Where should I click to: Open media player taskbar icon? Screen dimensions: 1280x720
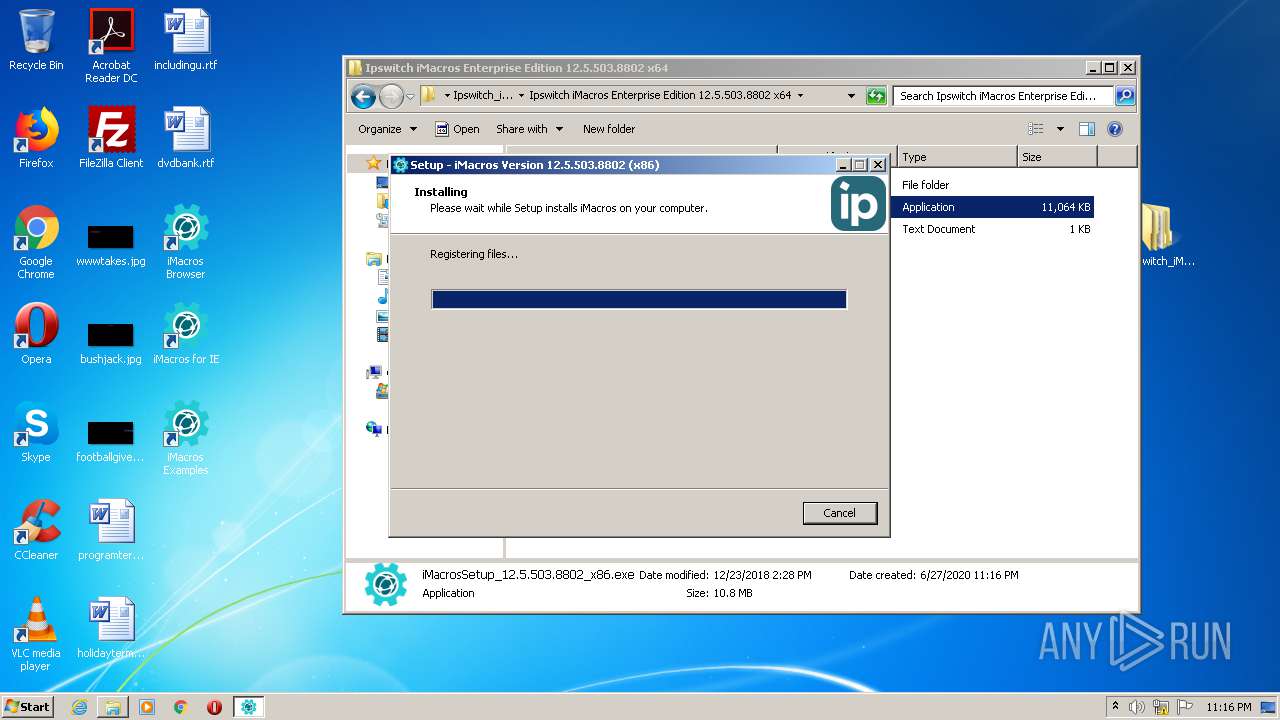[147, 707]
